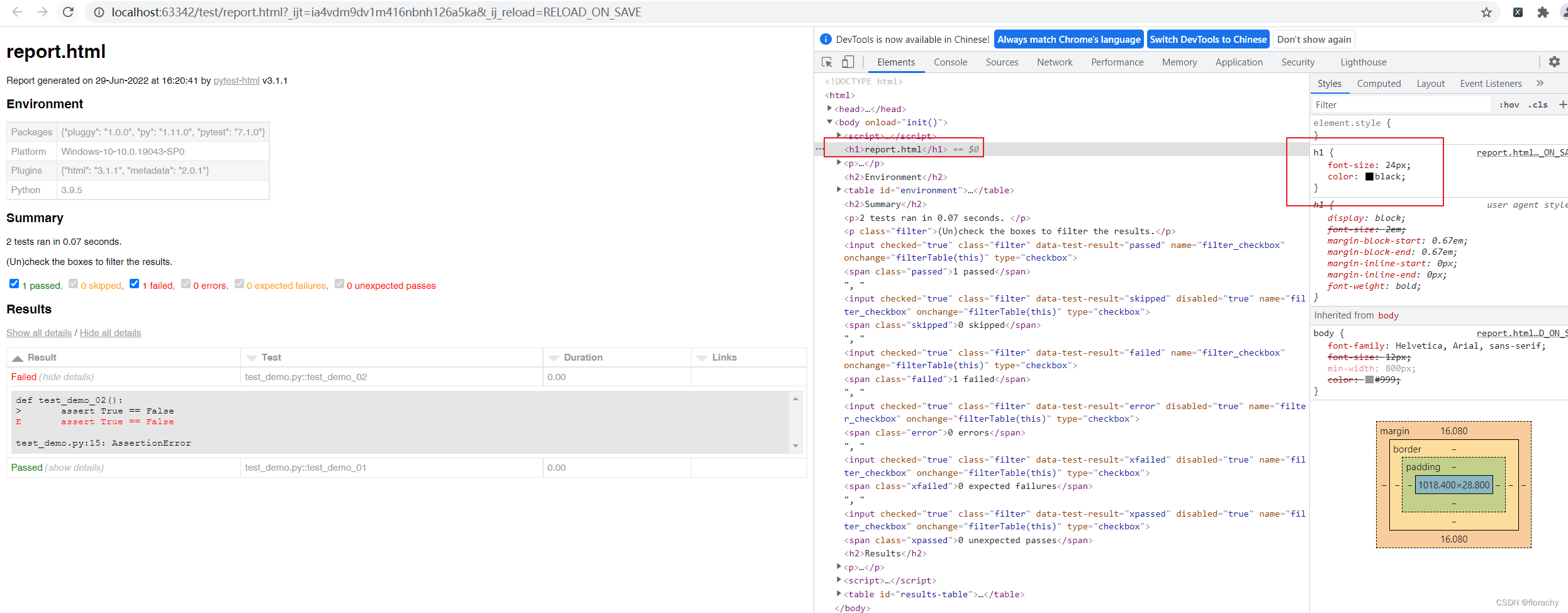Toggle the :hov element state button
1568x613 pixels.
tap(1509, 104)
